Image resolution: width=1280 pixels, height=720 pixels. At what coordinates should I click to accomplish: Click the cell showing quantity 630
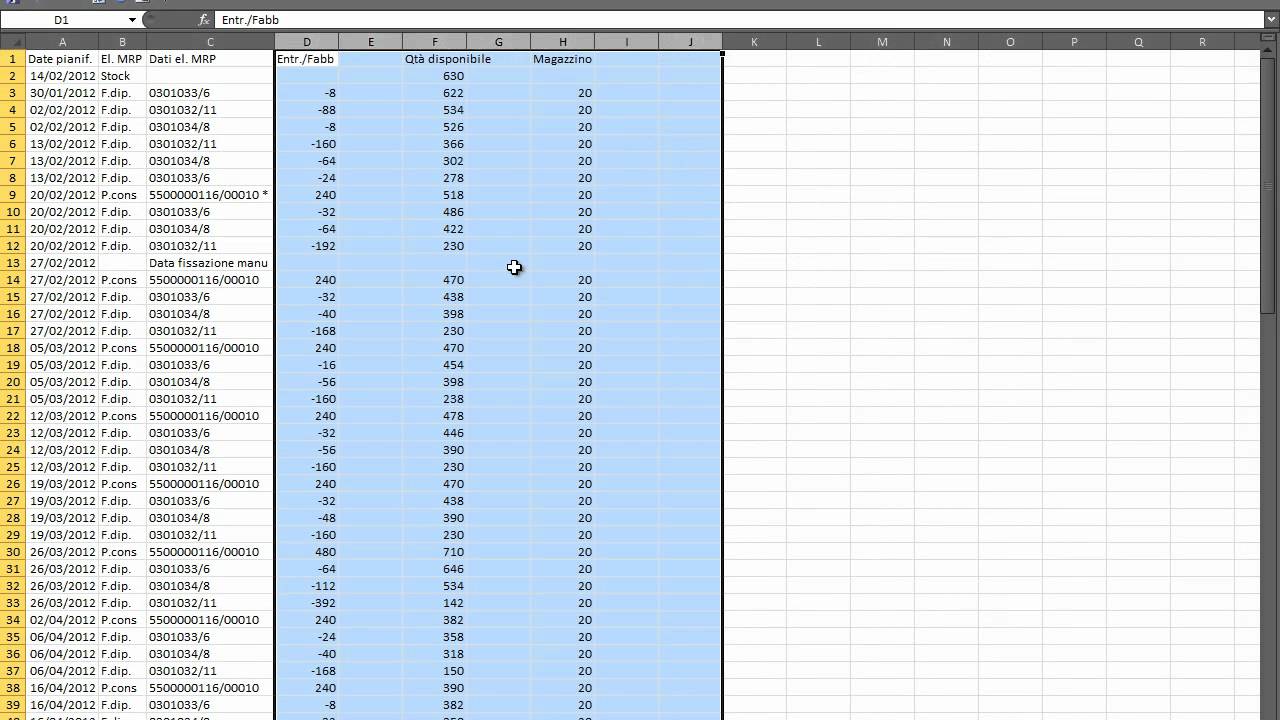pos(435,76)
